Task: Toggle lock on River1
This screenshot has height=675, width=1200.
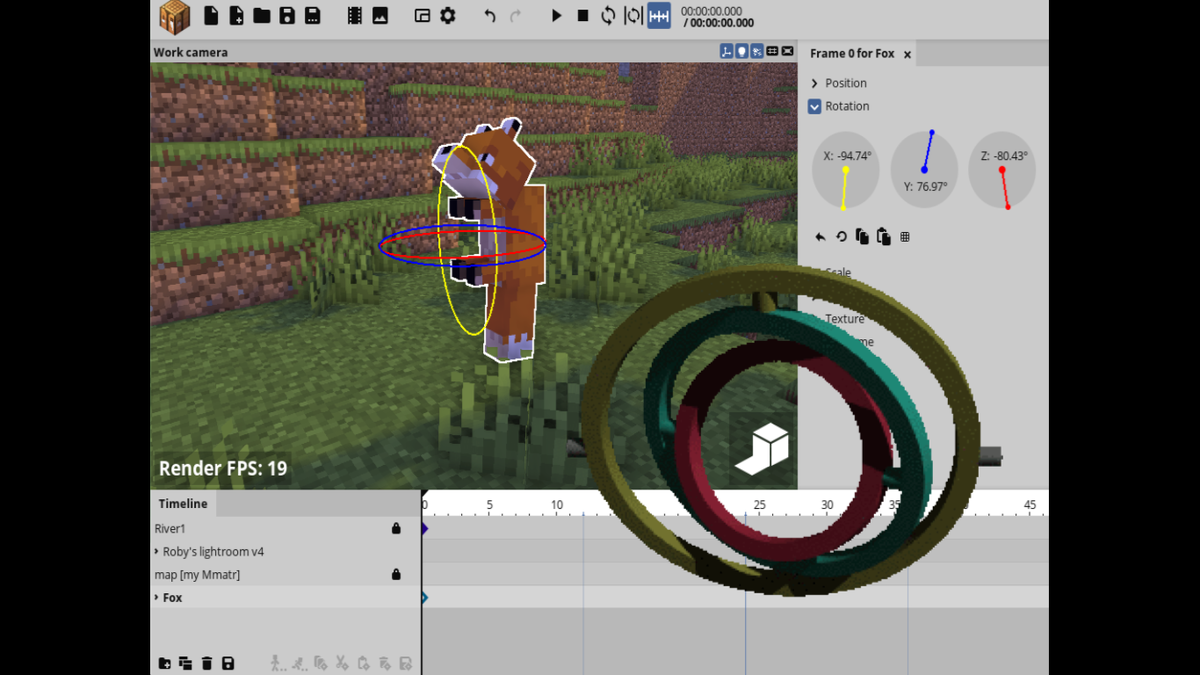Action: point(396,528)
